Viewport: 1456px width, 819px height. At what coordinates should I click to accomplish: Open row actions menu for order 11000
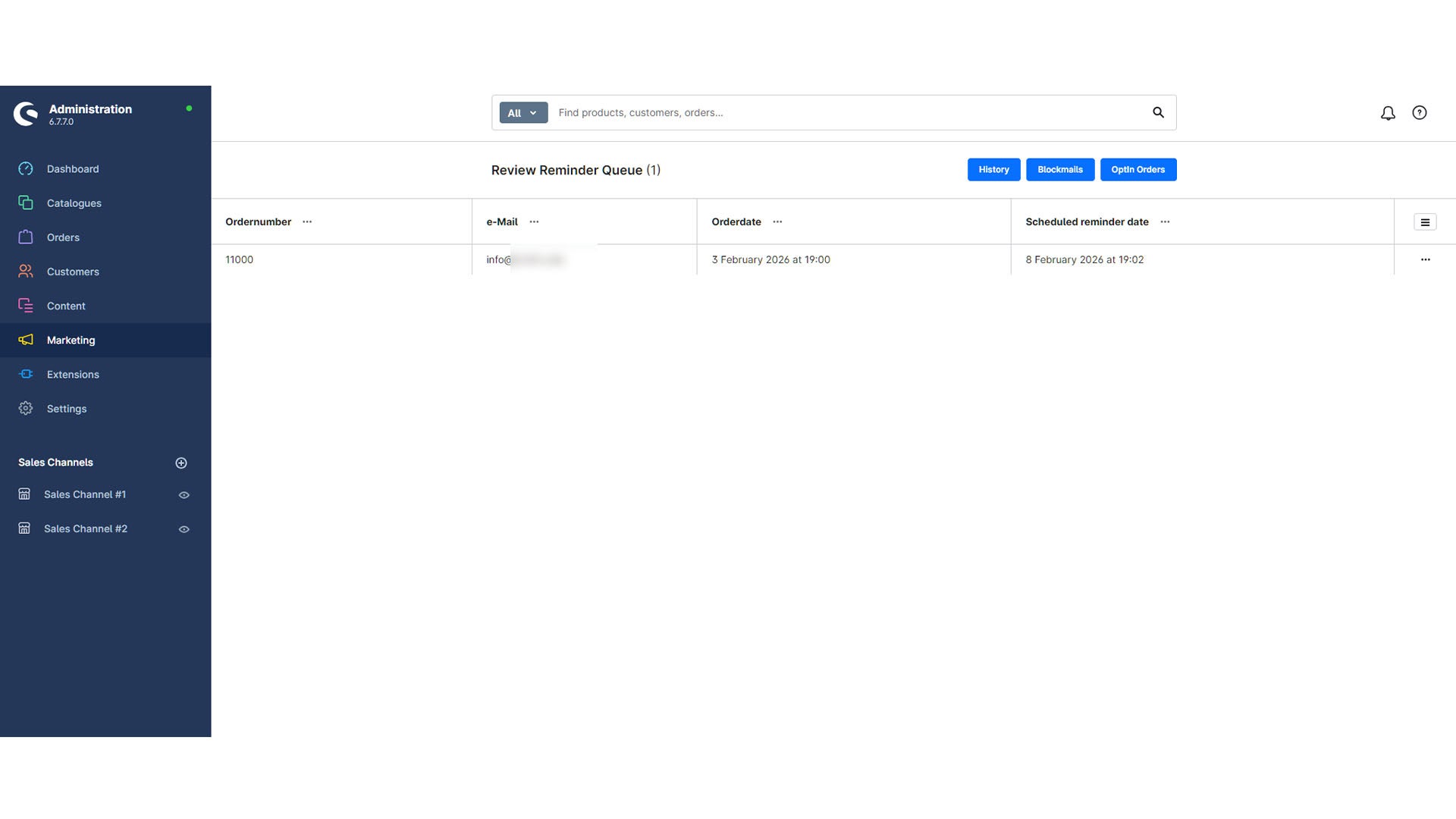[1426, 259]
